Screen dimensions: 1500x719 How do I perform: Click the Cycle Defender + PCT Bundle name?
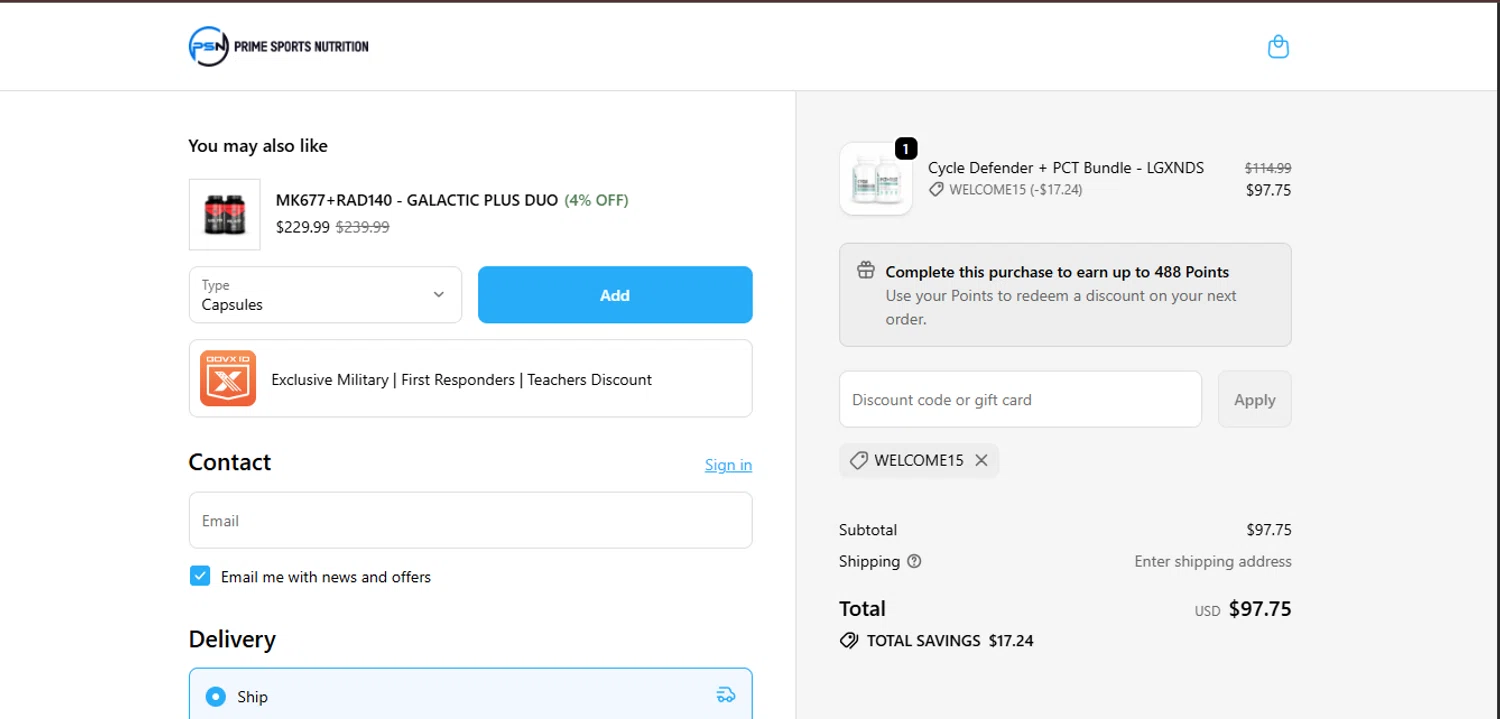[1066, 168]
